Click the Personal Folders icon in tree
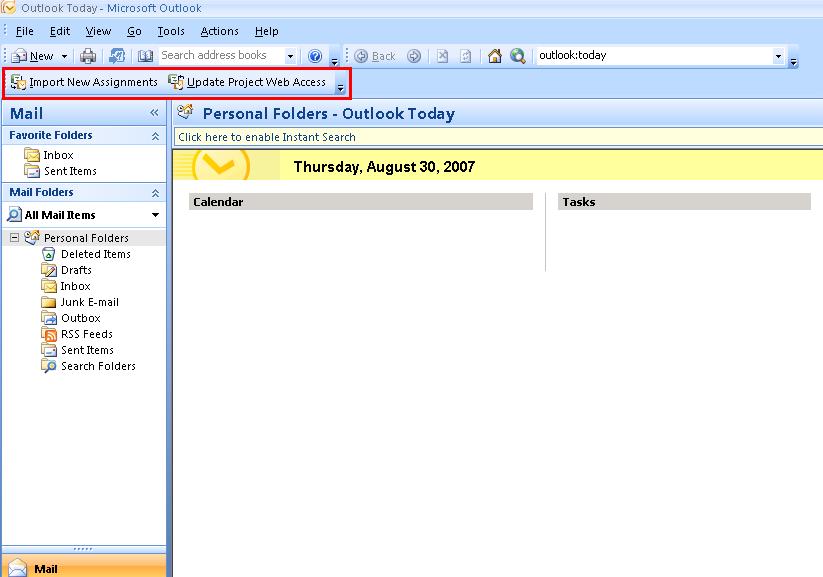Image resolution: width=823 pixels, height=577 pixels. [x=32, y=238]
